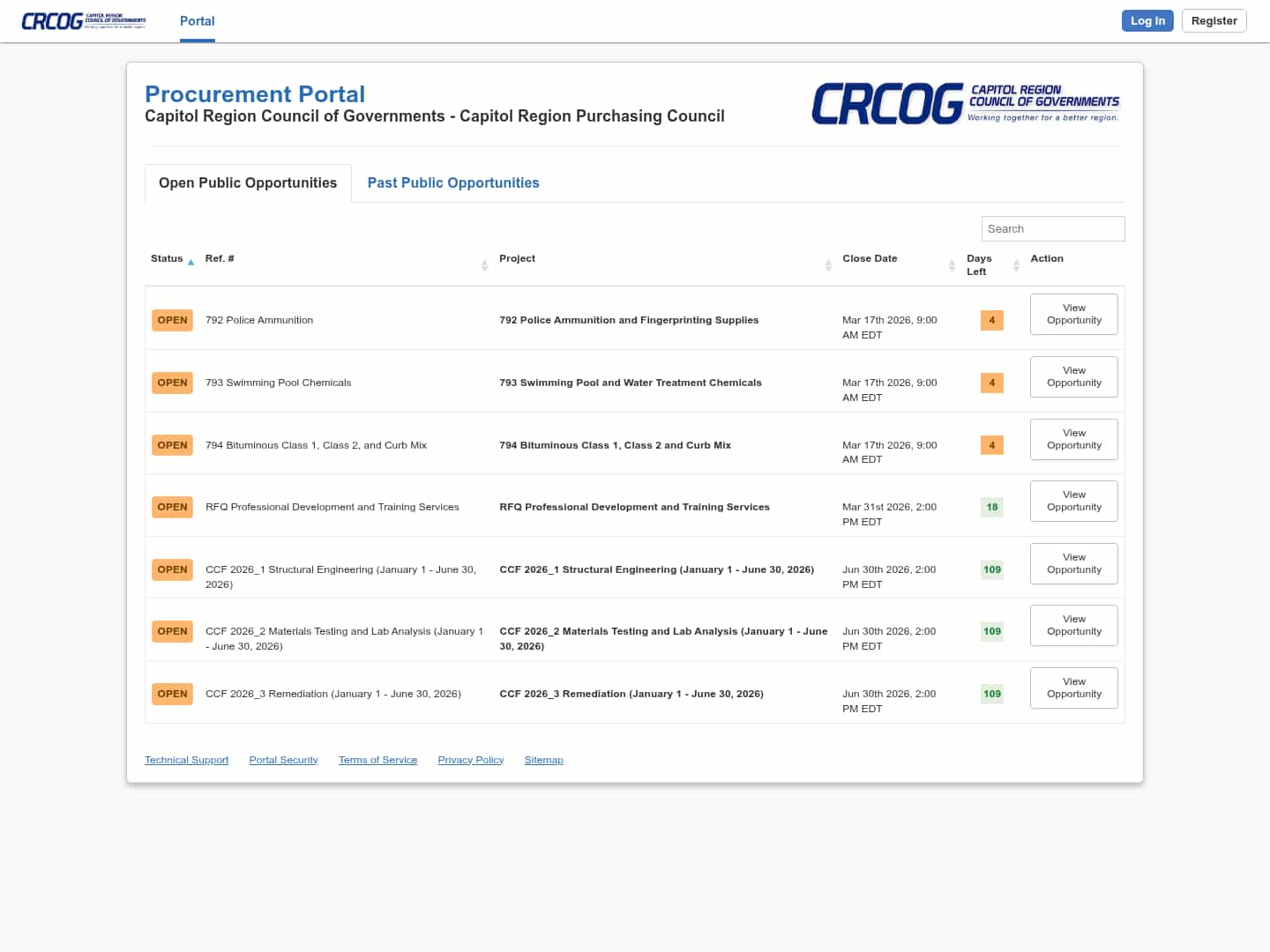The image size is (1270, 952).
Task: Click the 18 days left badge
Action: point(991,507)
